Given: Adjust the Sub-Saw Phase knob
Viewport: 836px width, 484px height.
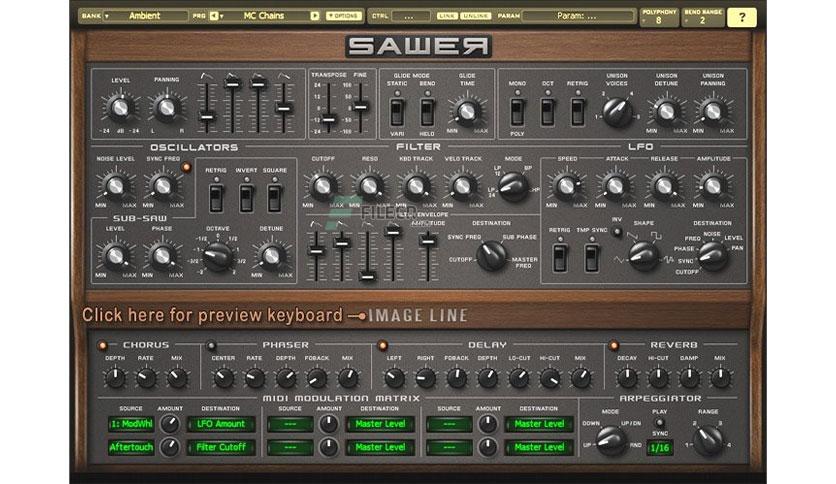Looking at the screenshot, I should [x=162, y=256].
